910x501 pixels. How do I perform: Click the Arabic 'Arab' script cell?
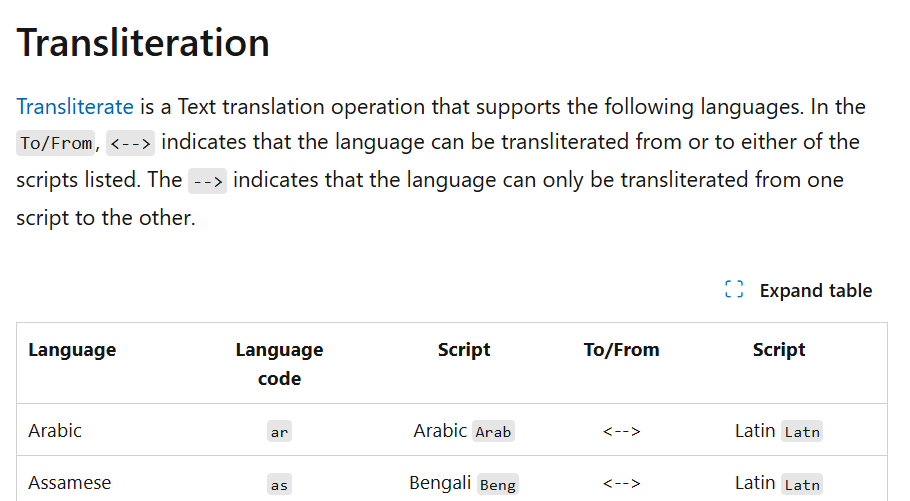coord(464,431)
